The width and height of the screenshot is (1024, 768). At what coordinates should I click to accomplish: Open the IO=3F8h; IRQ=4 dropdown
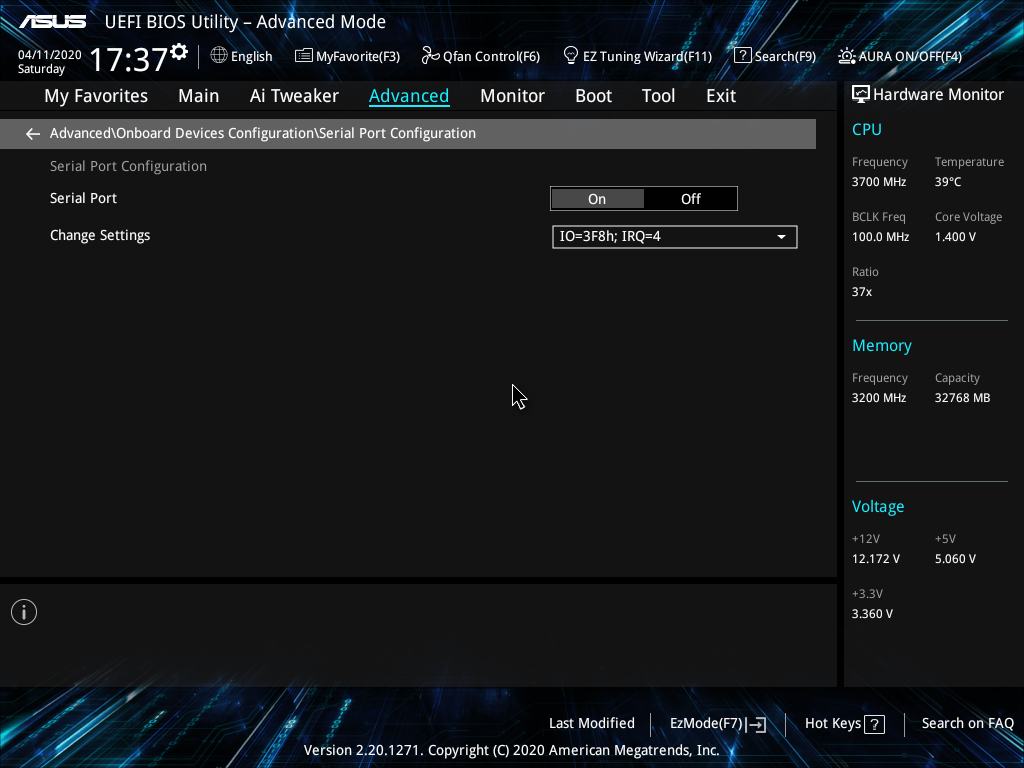[x=675, y=237]
